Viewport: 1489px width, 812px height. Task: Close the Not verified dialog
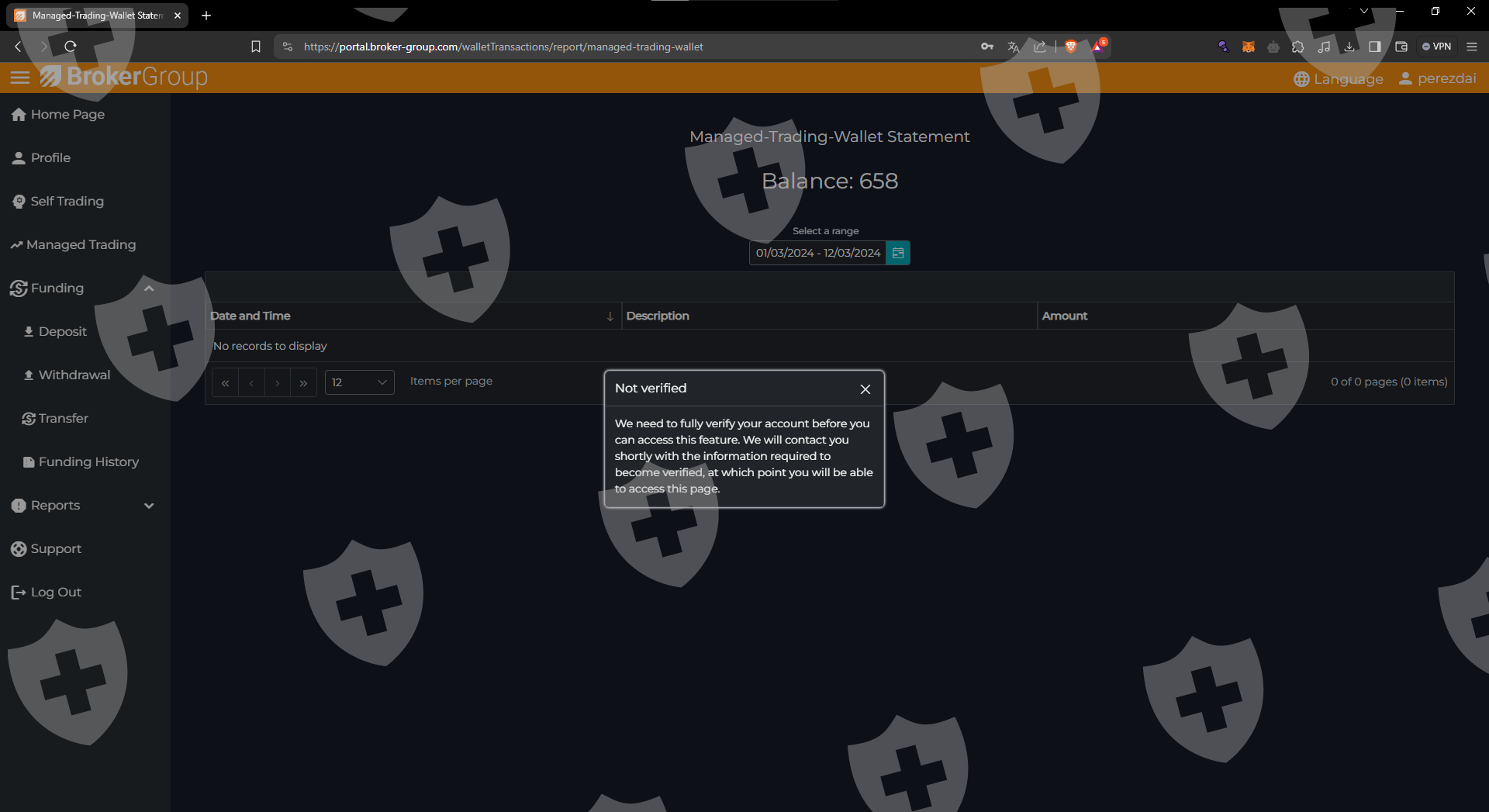[865, 389]
